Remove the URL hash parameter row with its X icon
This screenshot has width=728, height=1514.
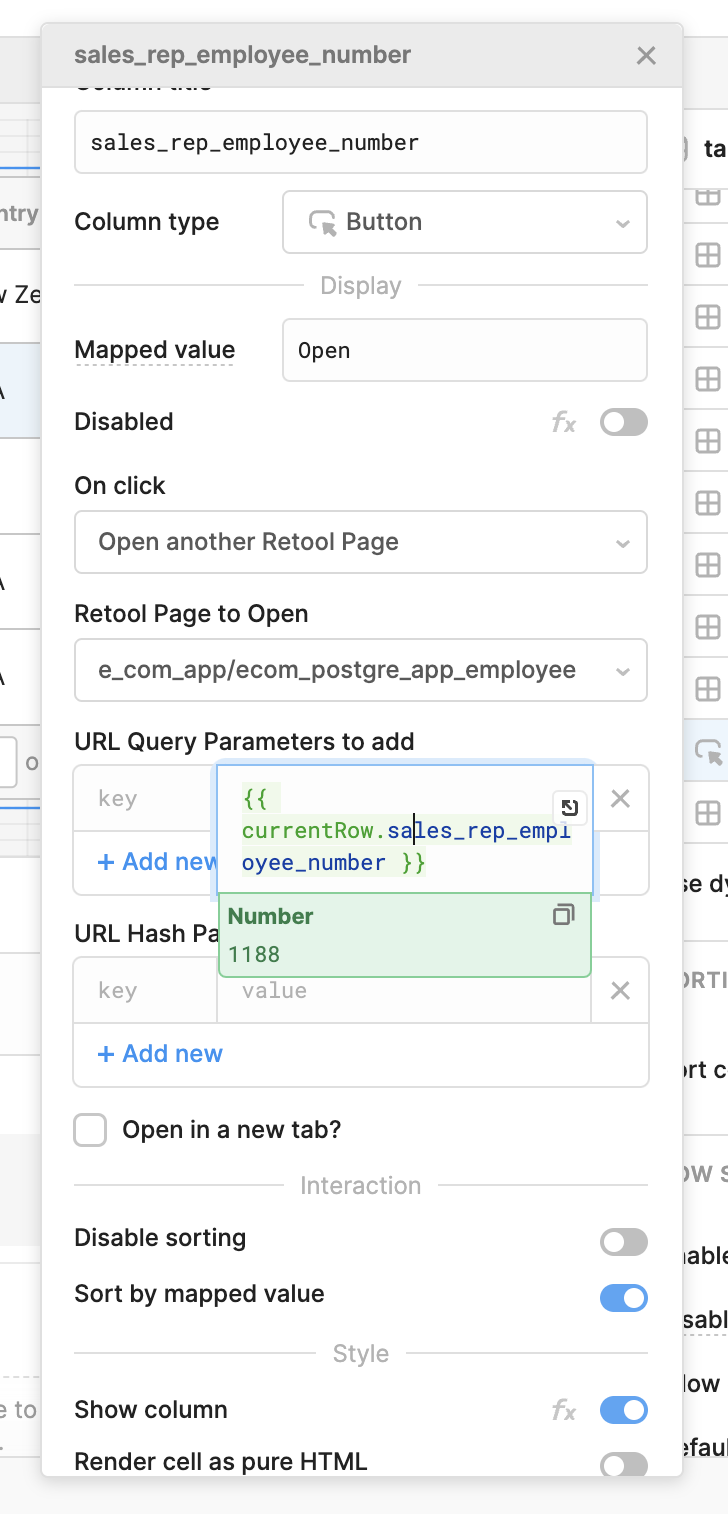click(x=620, y=990)
